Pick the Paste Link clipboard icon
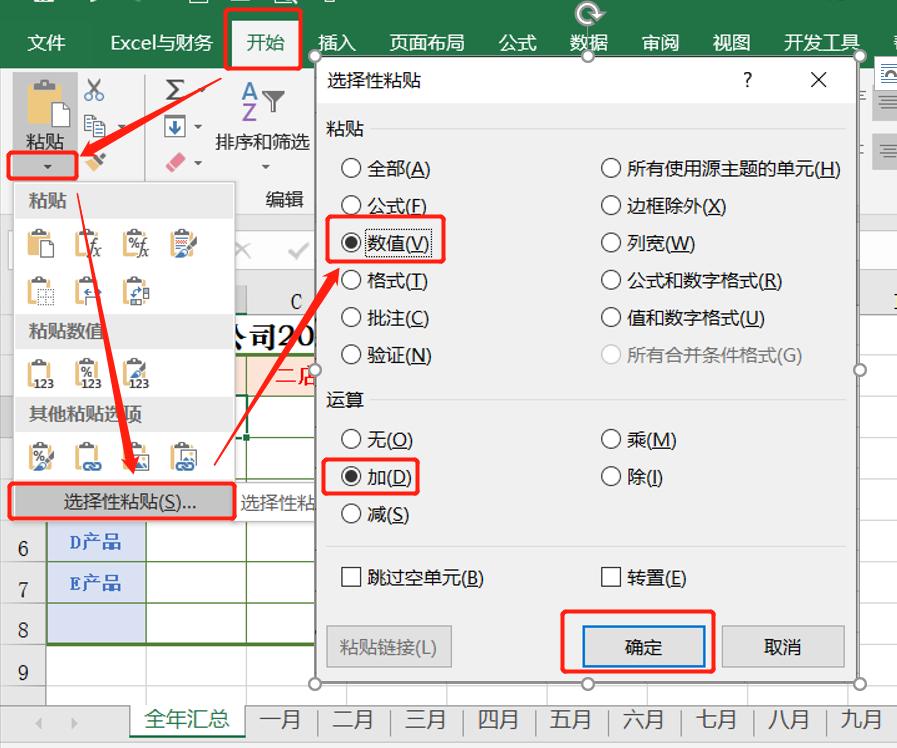This screenshot has width=897, height=748. pos(87,456)
